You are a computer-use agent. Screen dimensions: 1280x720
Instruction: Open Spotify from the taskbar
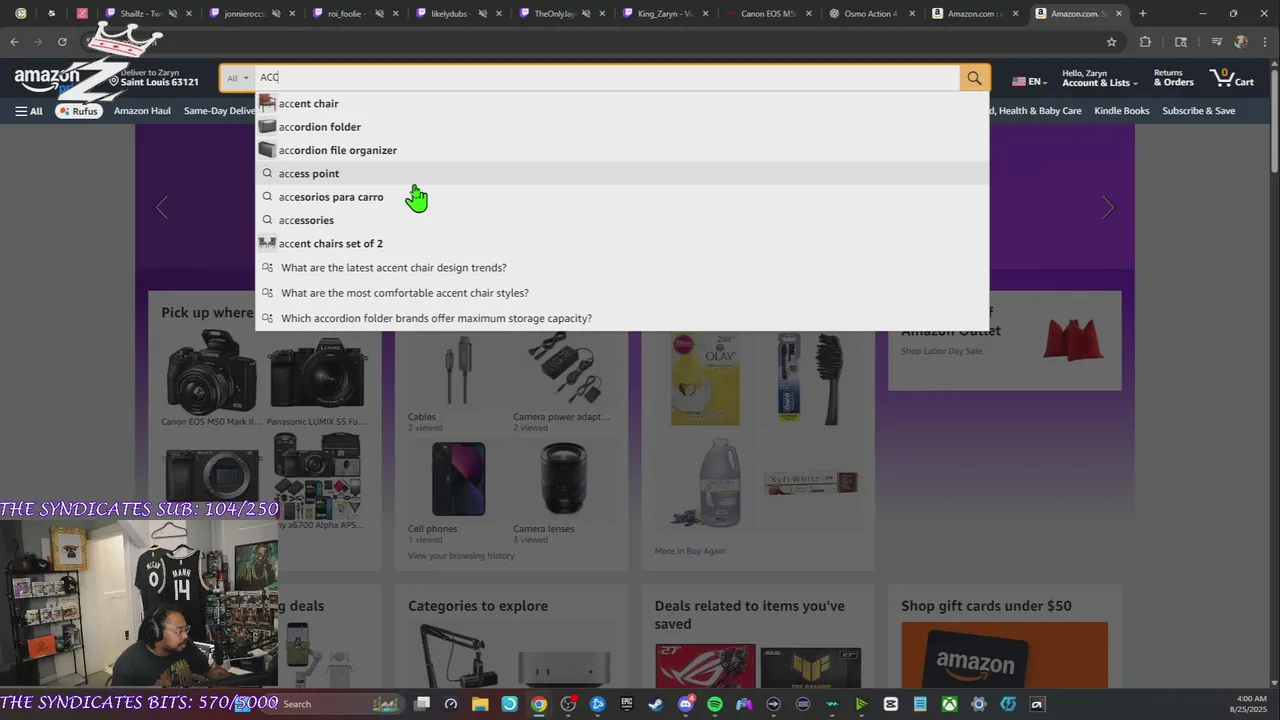(x=714, y=704)
